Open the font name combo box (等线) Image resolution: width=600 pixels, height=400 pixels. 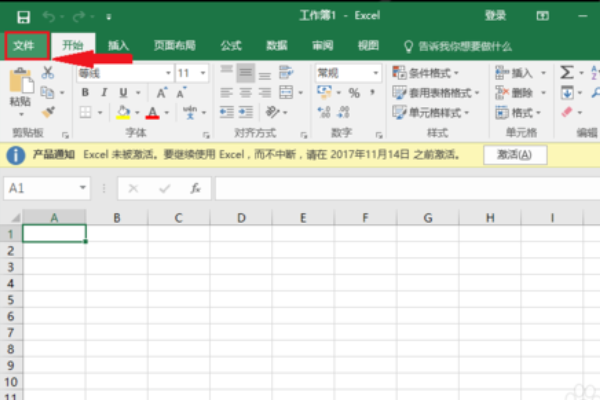click(x=124, y=73)
